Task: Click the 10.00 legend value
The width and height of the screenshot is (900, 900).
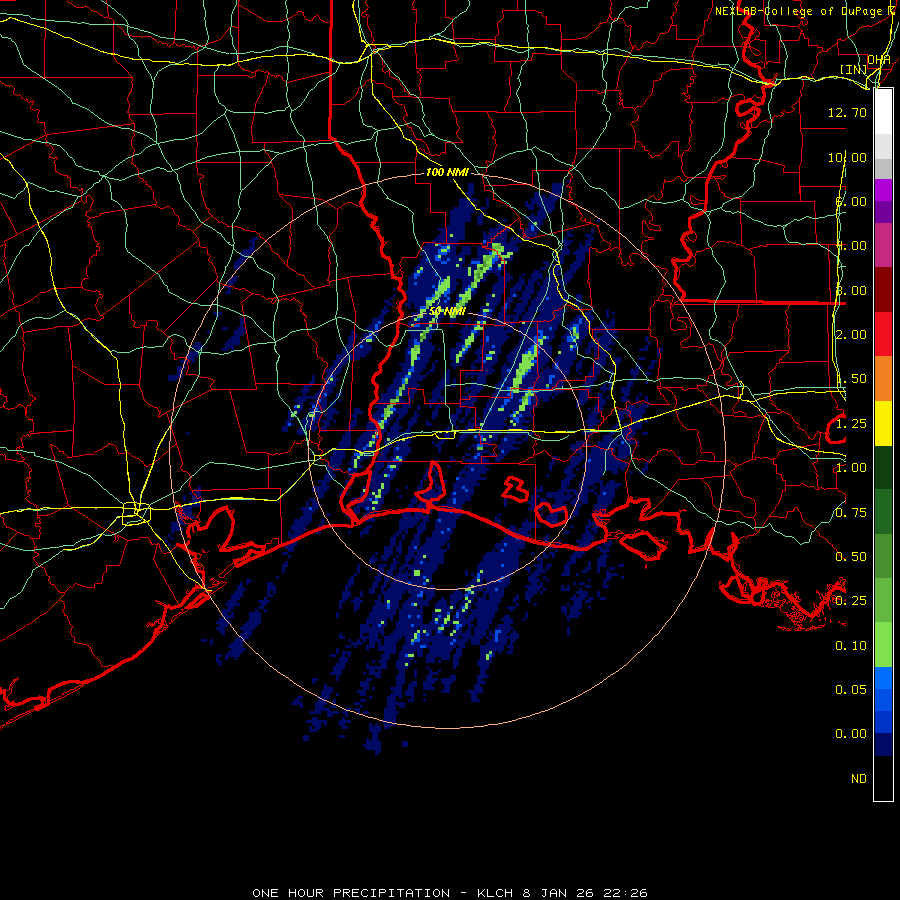Action: [x=847, y=157]
